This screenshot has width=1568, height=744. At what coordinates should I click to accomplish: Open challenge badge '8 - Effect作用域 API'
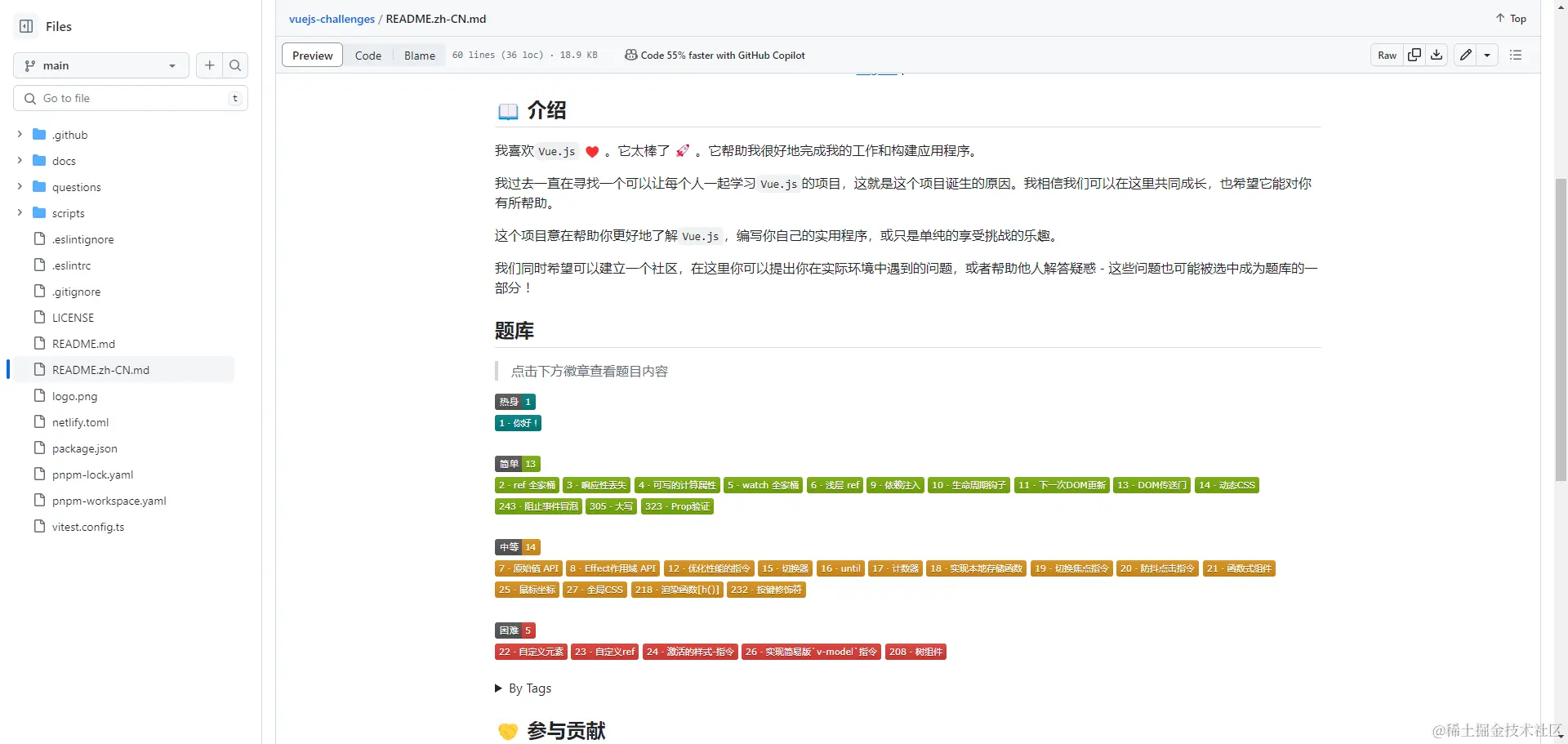612,568
